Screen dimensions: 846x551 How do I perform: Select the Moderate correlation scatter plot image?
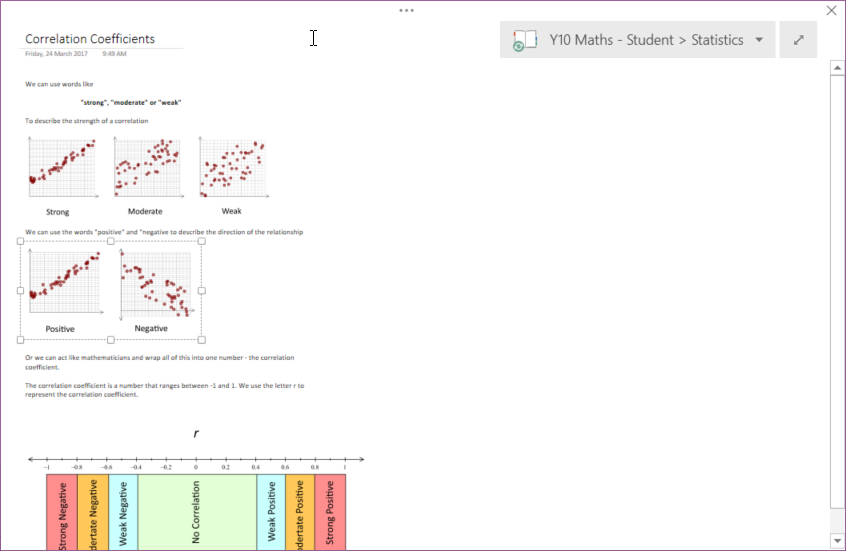tap(147, 168)
